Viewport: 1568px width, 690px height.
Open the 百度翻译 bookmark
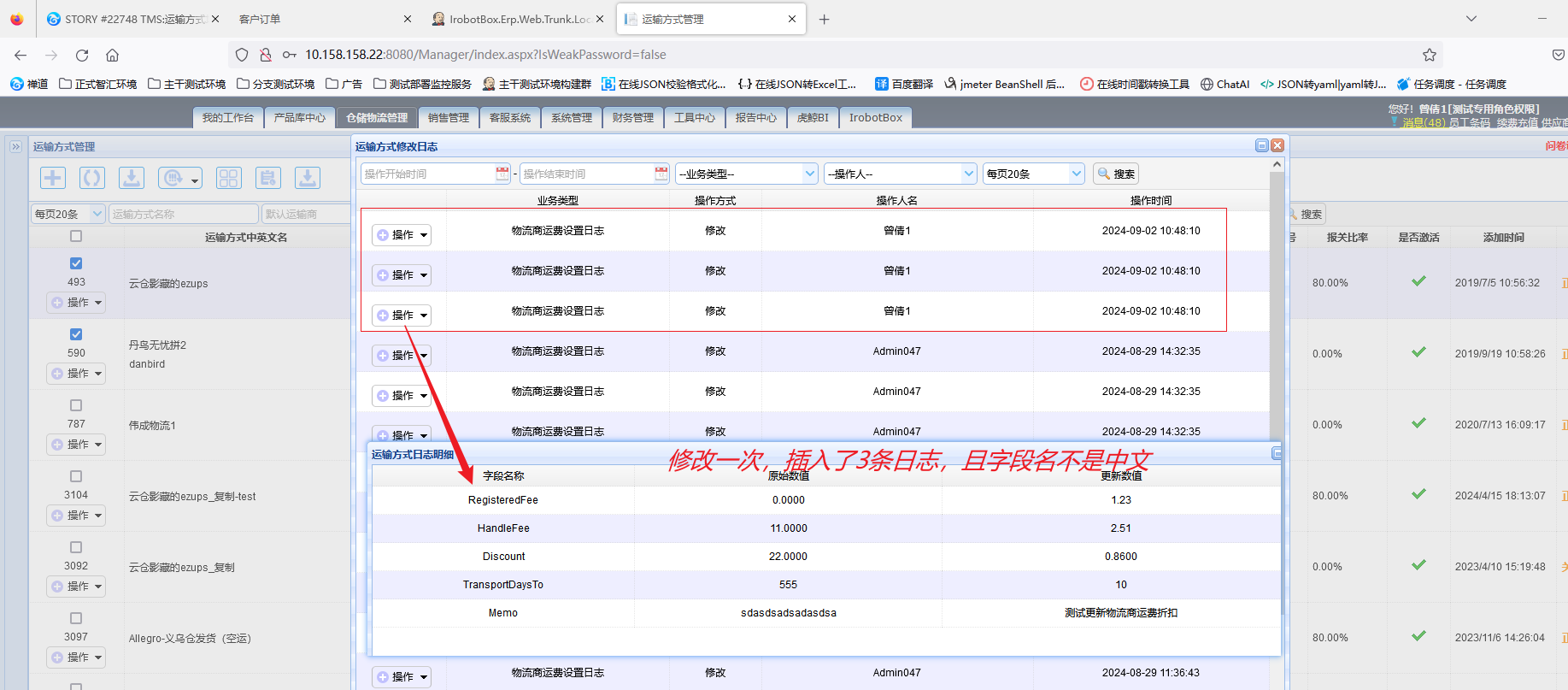tap(904, 84)
